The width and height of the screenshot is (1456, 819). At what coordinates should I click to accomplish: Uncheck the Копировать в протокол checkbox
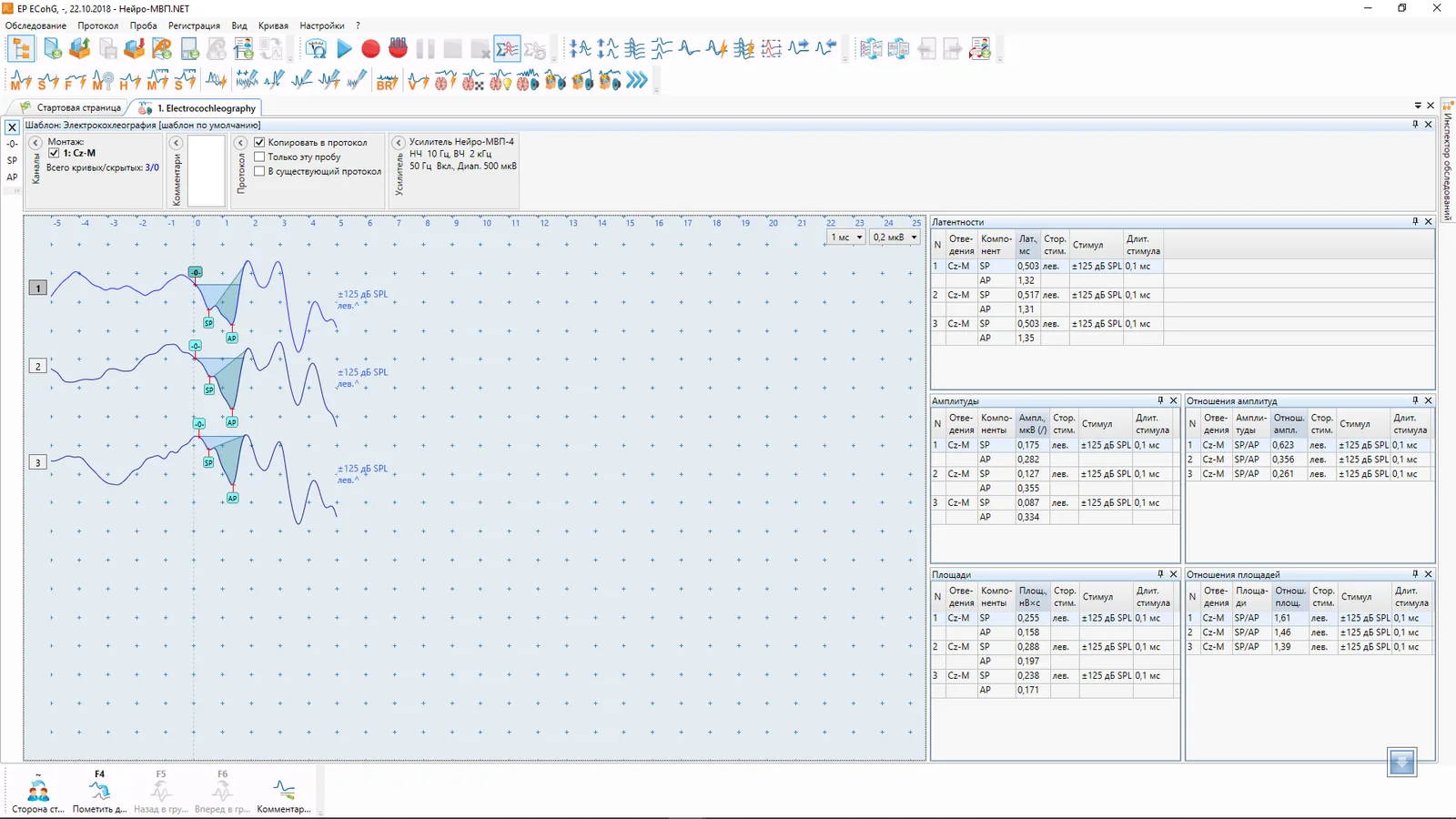pyautogui.click(x=259, y=142)
